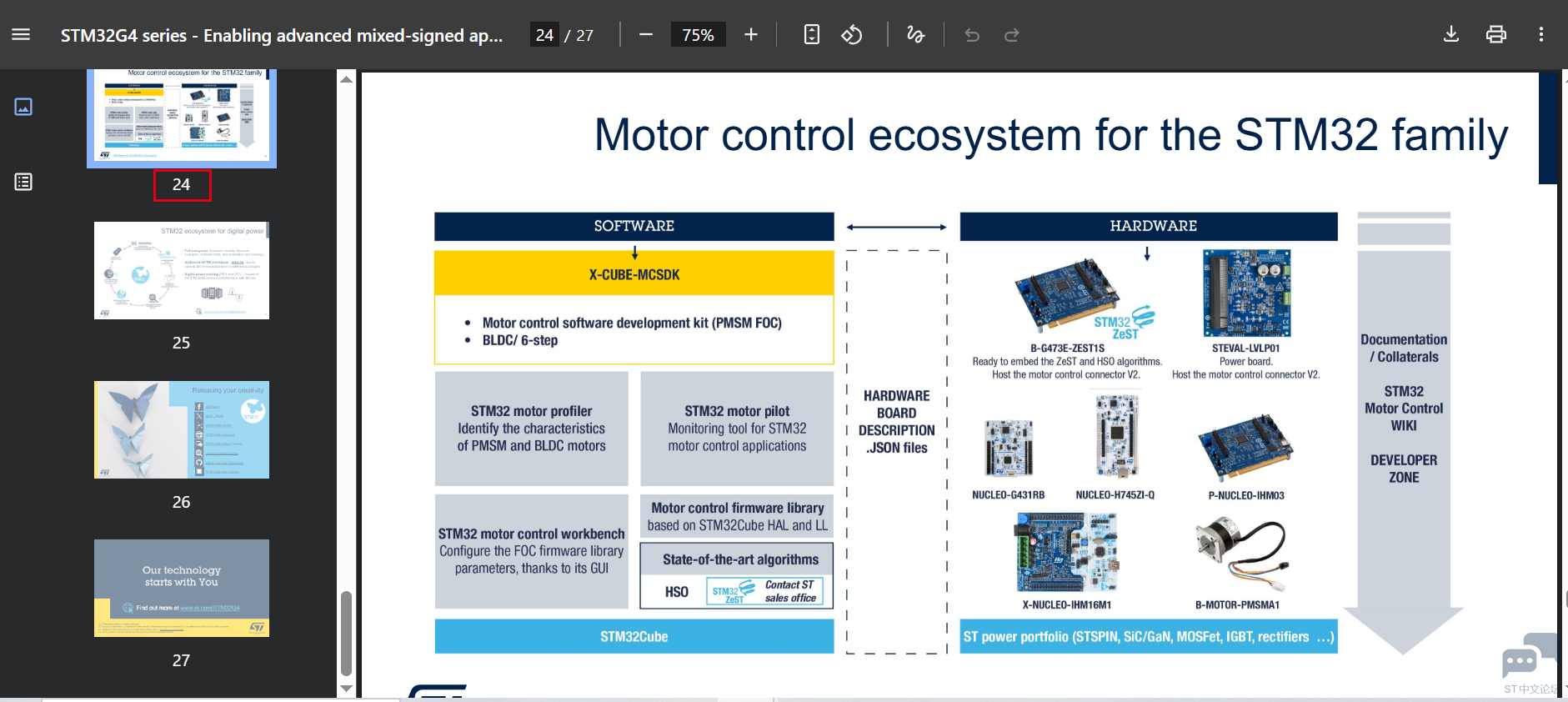
Task: Click the STM32 motor profiler box
Action: pos(532,429)
